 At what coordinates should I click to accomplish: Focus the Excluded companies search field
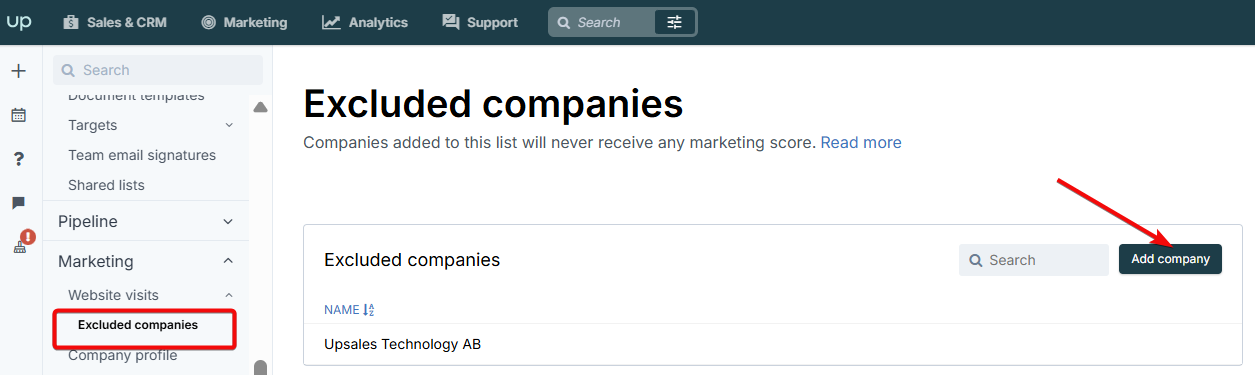(x=1034, y=260)
